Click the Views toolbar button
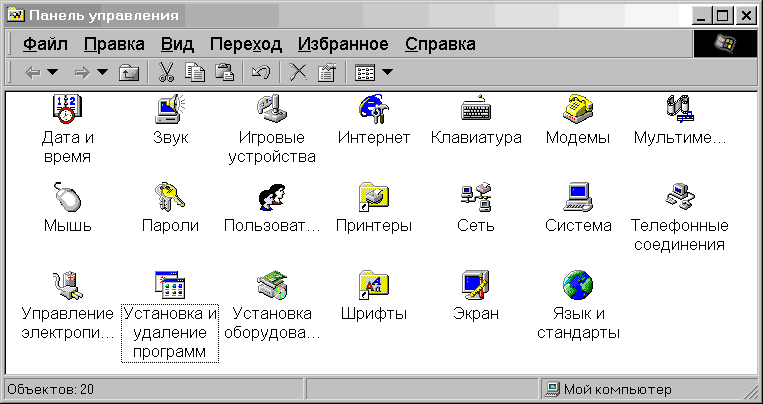Image resolution: width=763 pixels, height=404 pixels. [x=364, y=73]
